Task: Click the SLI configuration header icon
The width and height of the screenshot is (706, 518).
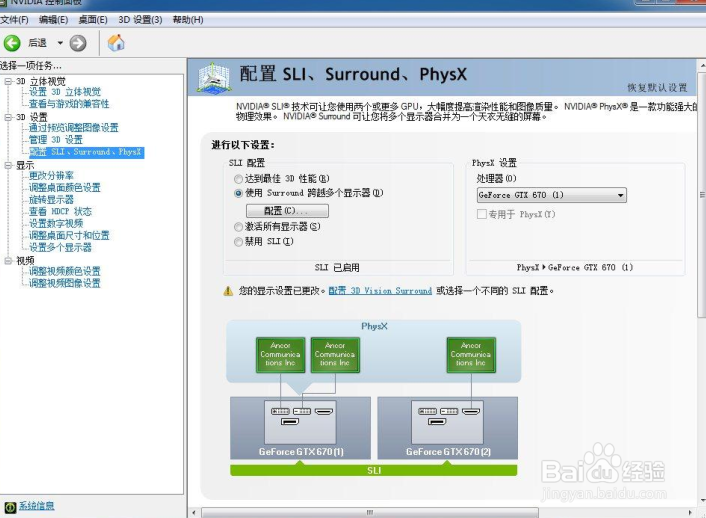Action: [214, 79]
